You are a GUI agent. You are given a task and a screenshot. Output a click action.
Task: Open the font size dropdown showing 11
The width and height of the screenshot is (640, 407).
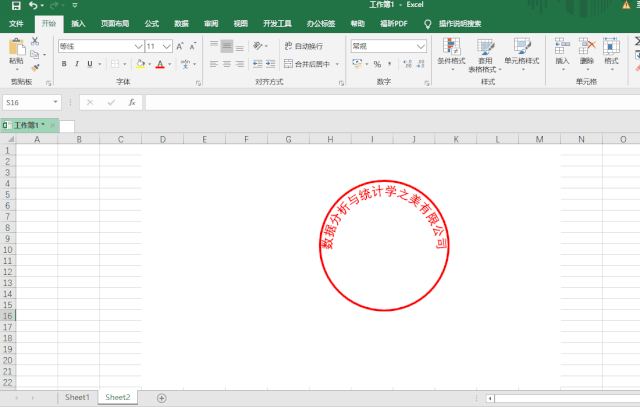(x=167, y=47)
